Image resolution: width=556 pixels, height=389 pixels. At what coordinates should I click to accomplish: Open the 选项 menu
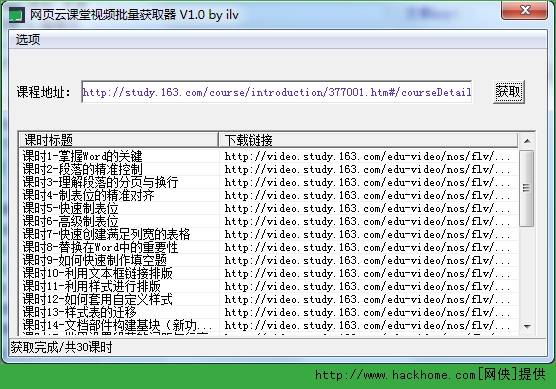pos(28,39)
